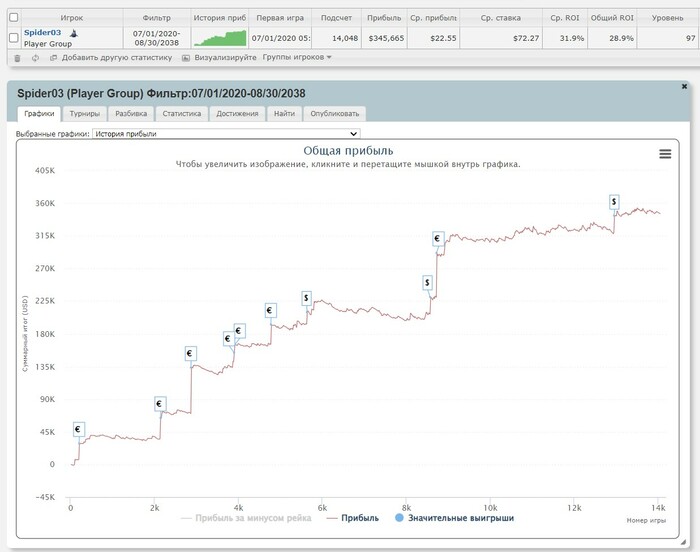
Task: Open the Разбивка tab
Action: [131, 113]
